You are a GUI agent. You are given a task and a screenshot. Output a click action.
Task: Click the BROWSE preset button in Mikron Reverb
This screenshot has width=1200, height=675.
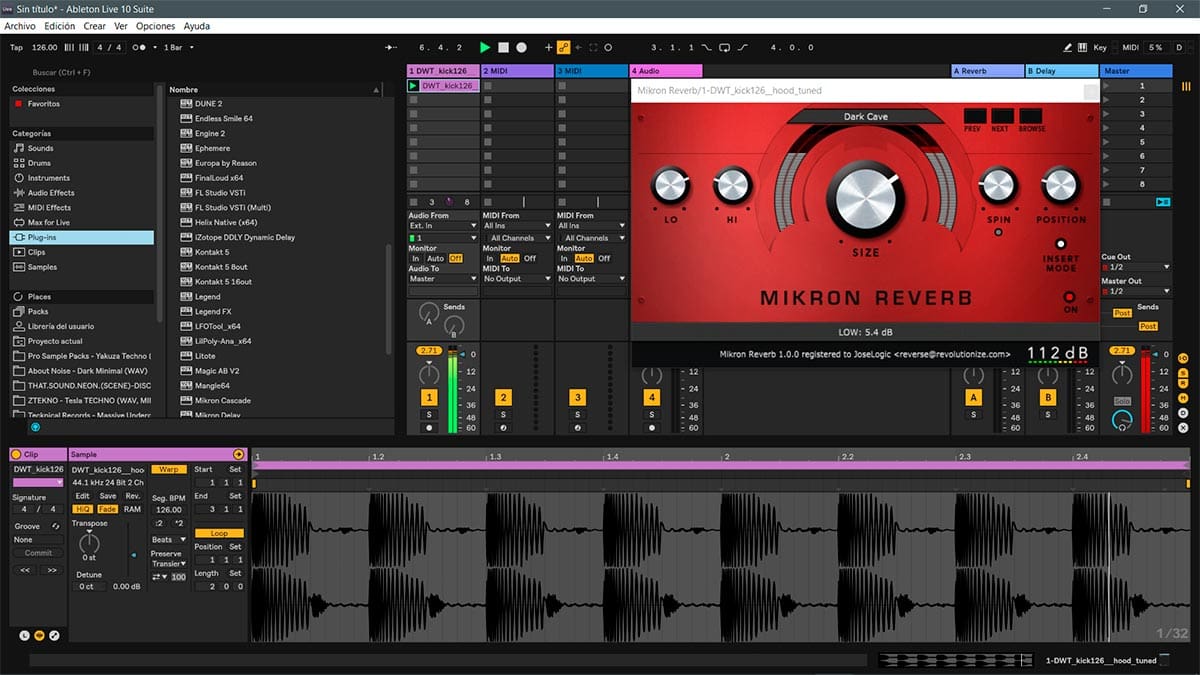[1031, 116]
